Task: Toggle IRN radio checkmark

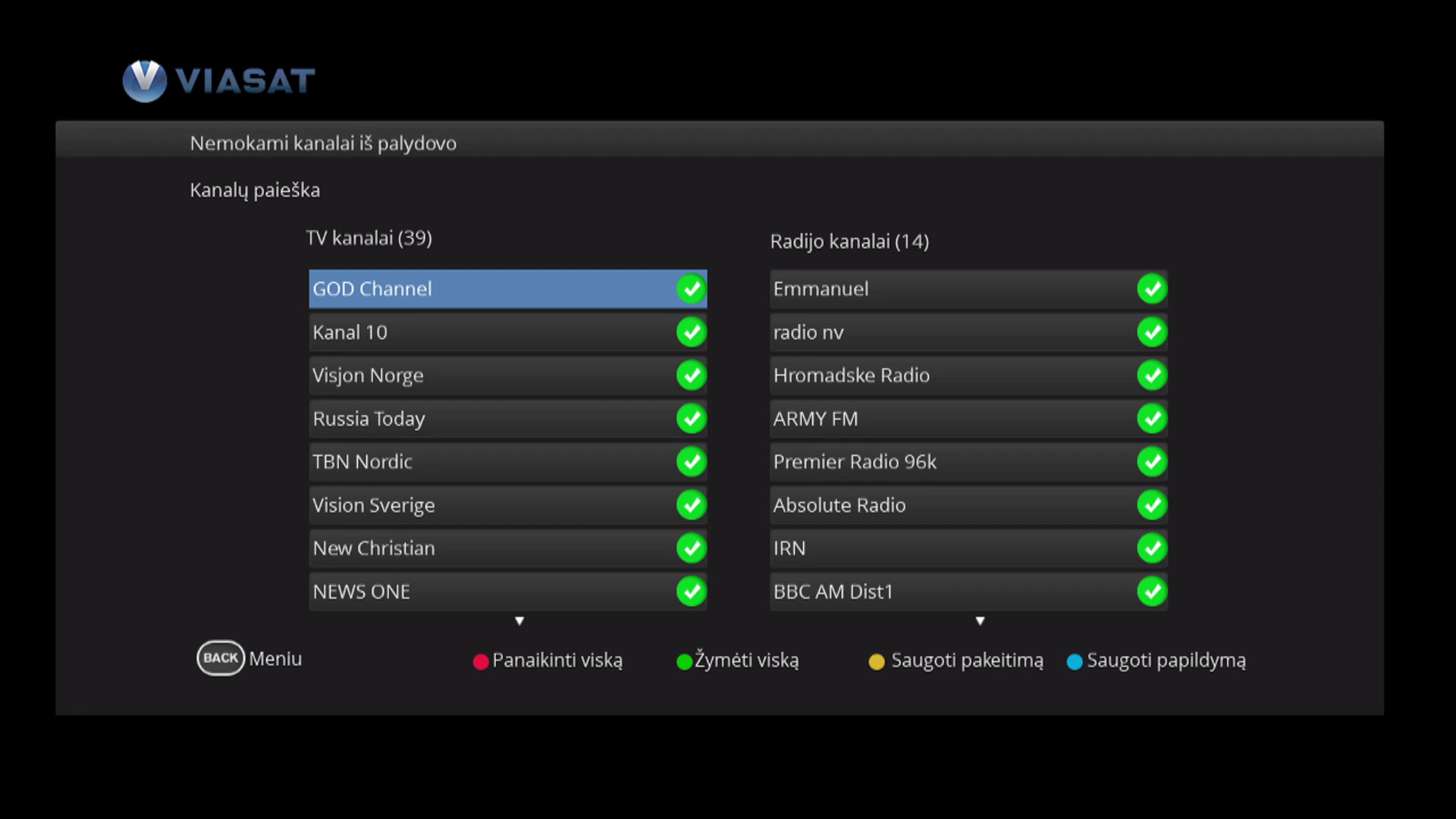Action: [1152, 548]
